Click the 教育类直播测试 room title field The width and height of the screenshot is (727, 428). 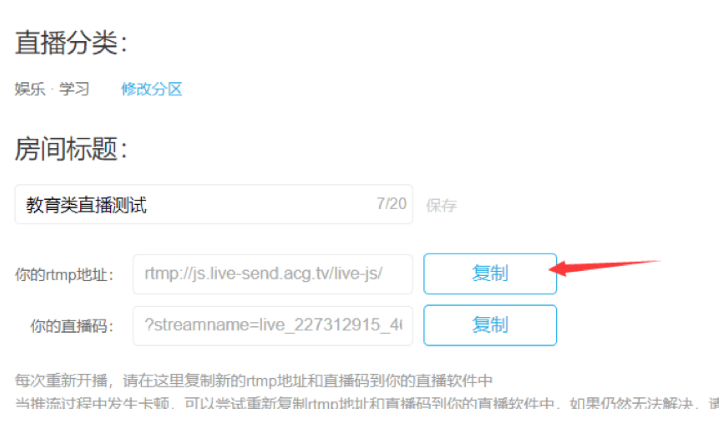pos(214,204)
